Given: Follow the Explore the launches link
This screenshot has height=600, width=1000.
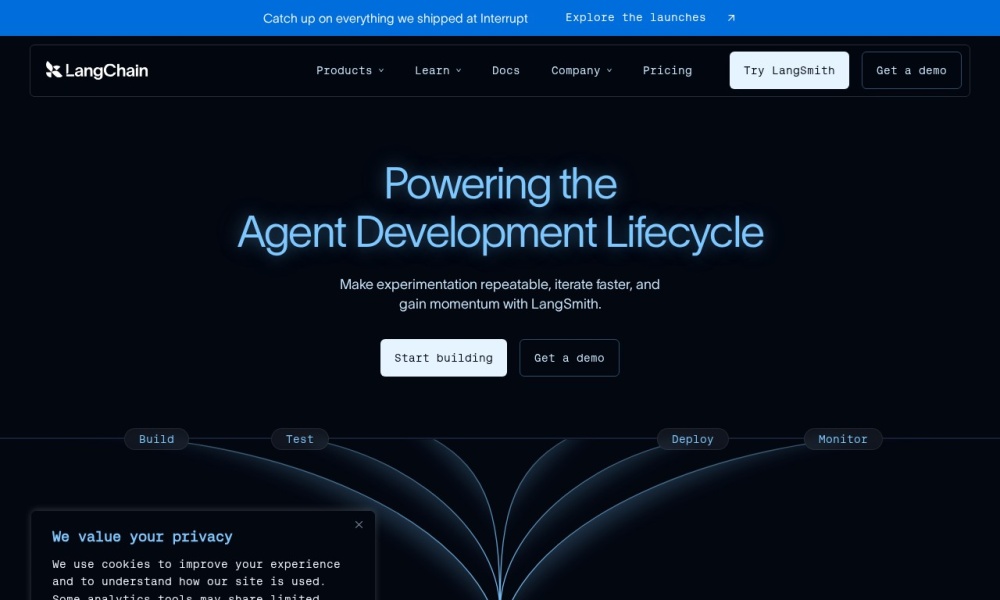Looking at the screenshot, I should click(650, 18).
